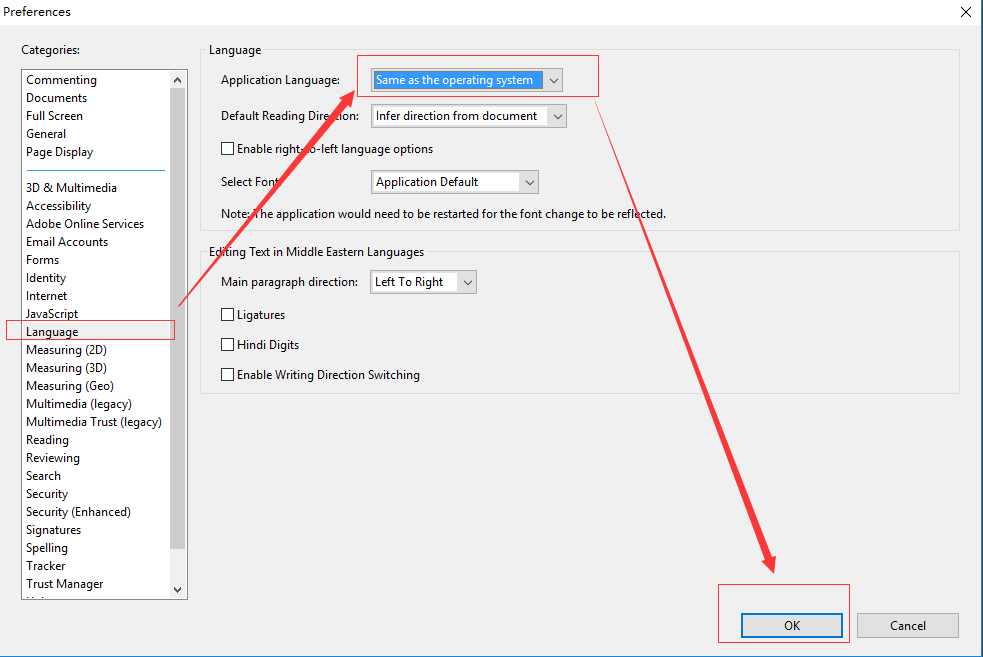Select the Language category in the list
Screen dimensions: 983x657
point(52,331)
